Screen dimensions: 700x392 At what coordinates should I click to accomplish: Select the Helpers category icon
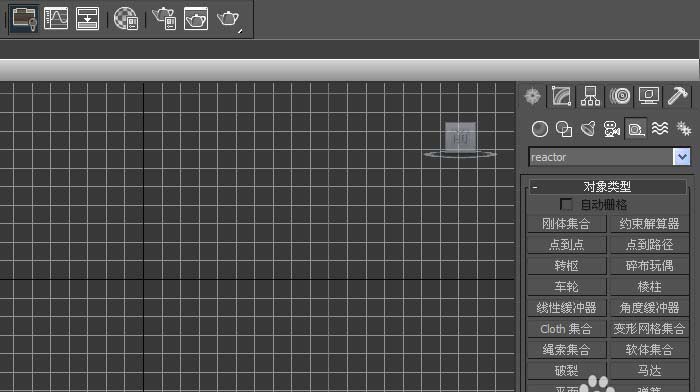click(636, 129)
